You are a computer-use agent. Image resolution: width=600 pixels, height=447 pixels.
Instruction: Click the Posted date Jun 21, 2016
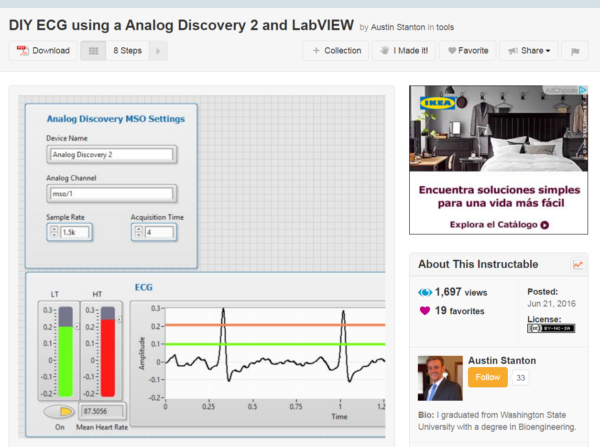(x=551, y=304)
